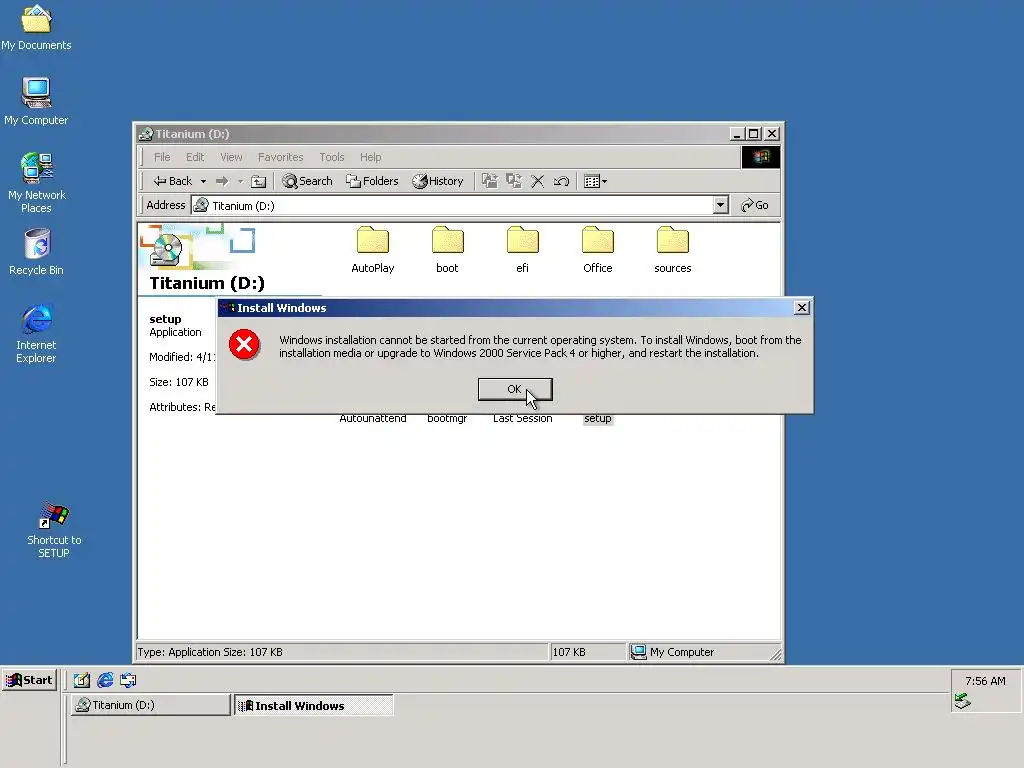Go up one folder level
Image resolution: width=1024 pixels, height=768 pixels.
tap(259, 181)
